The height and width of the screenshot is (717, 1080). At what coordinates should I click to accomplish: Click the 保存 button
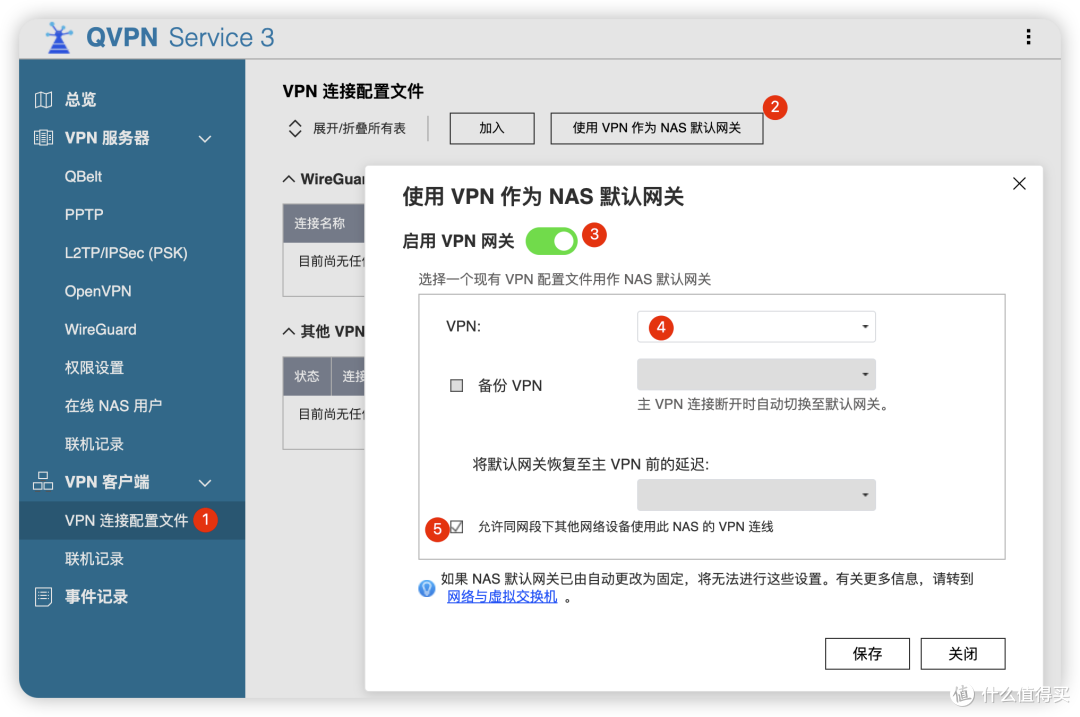(x=867, y=654)
